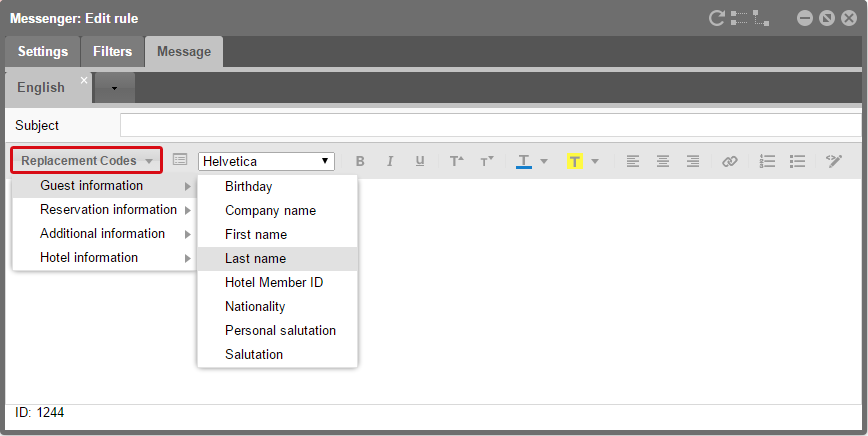Switch to the Filters tab

click(x=112, y=52)
